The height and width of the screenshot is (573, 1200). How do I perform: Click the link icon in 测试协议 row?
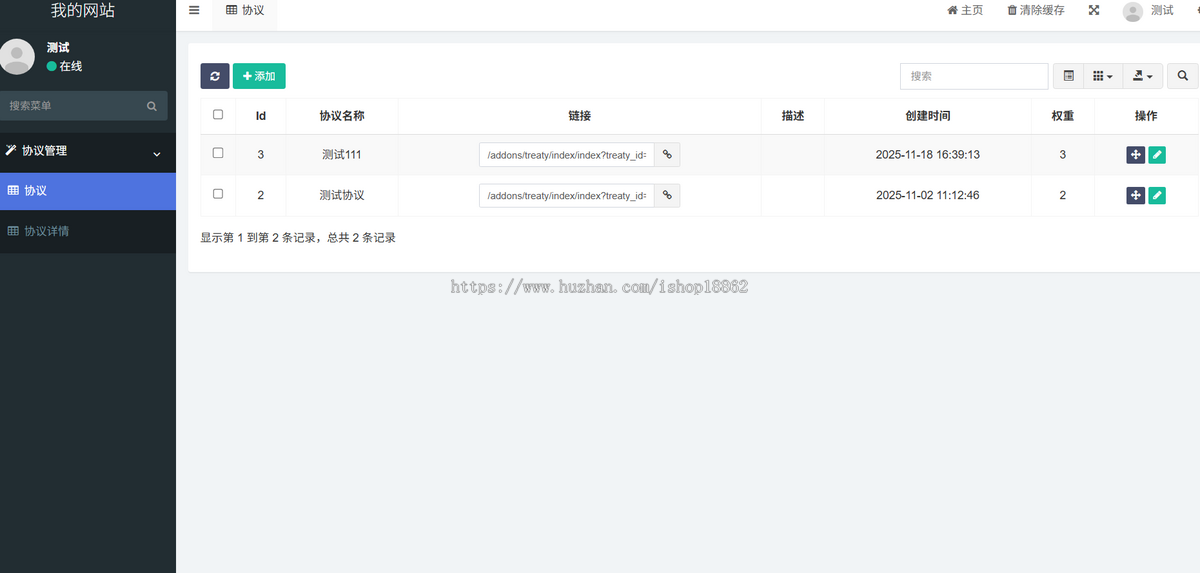(x=667, y=195)
